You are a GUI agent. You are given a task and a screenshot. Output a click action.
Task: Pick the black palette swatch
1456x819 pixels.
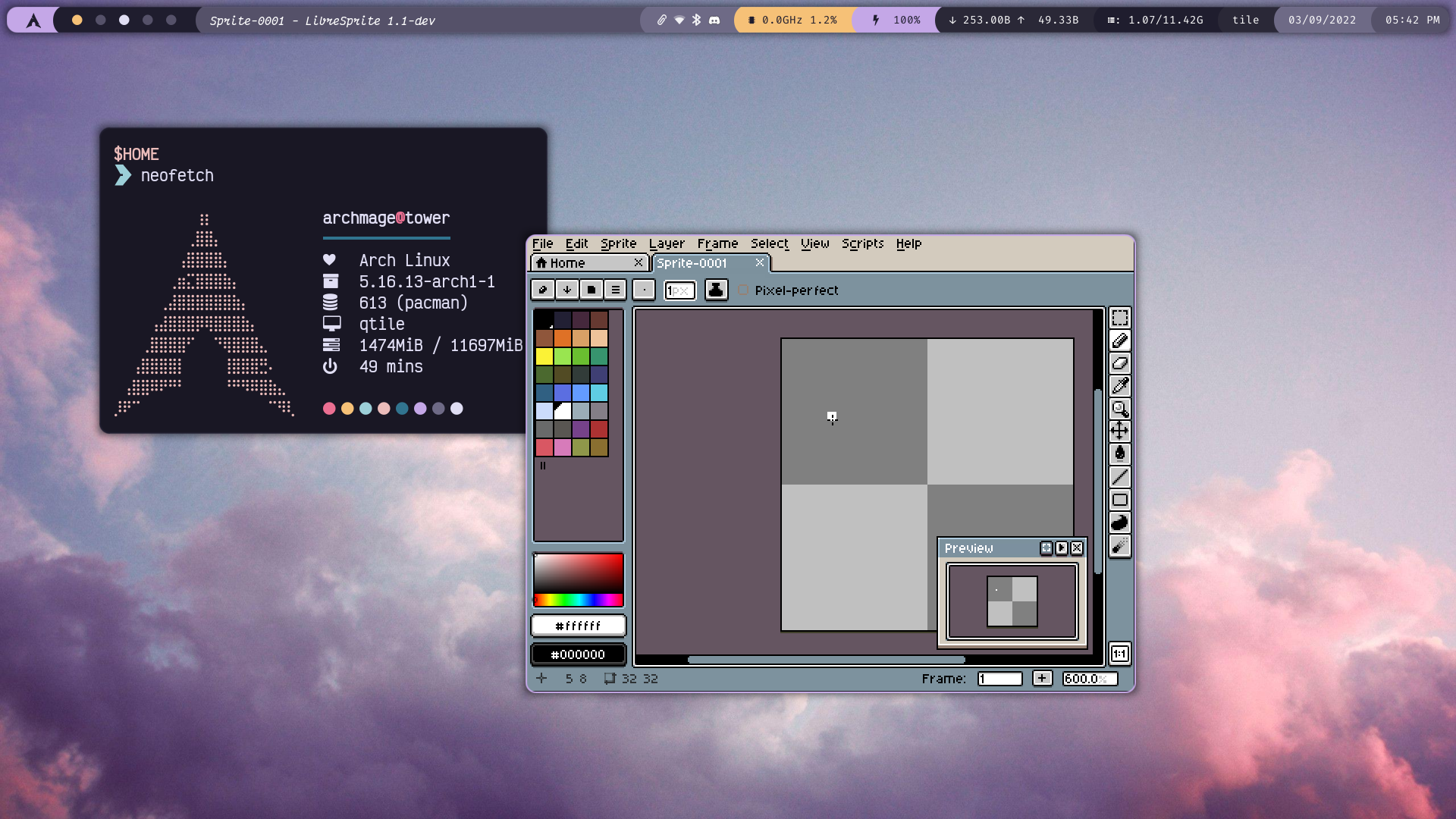pos(544,320)
